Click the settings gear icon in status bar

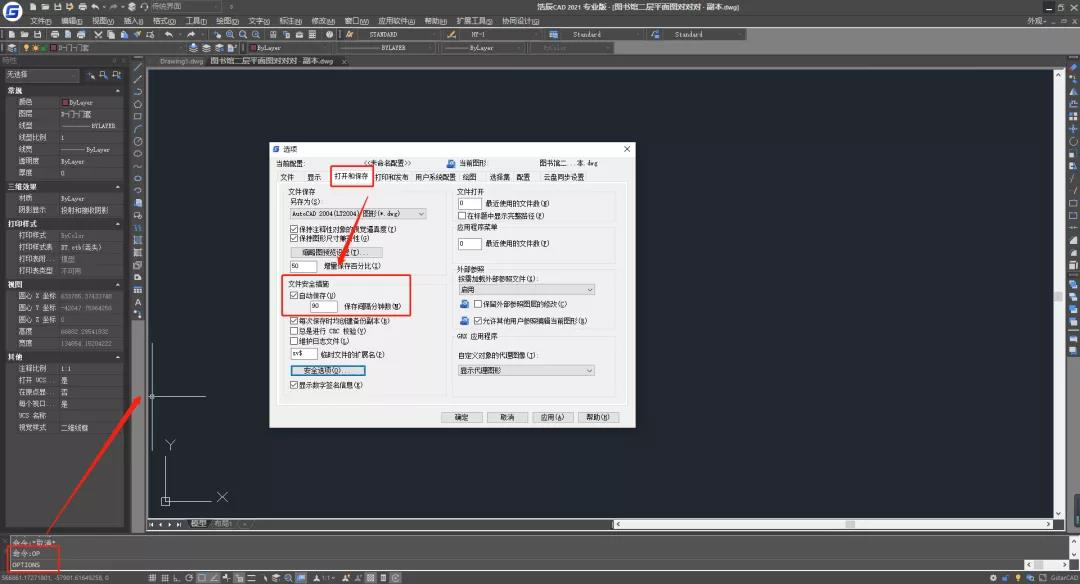click(x=993, y=578)
